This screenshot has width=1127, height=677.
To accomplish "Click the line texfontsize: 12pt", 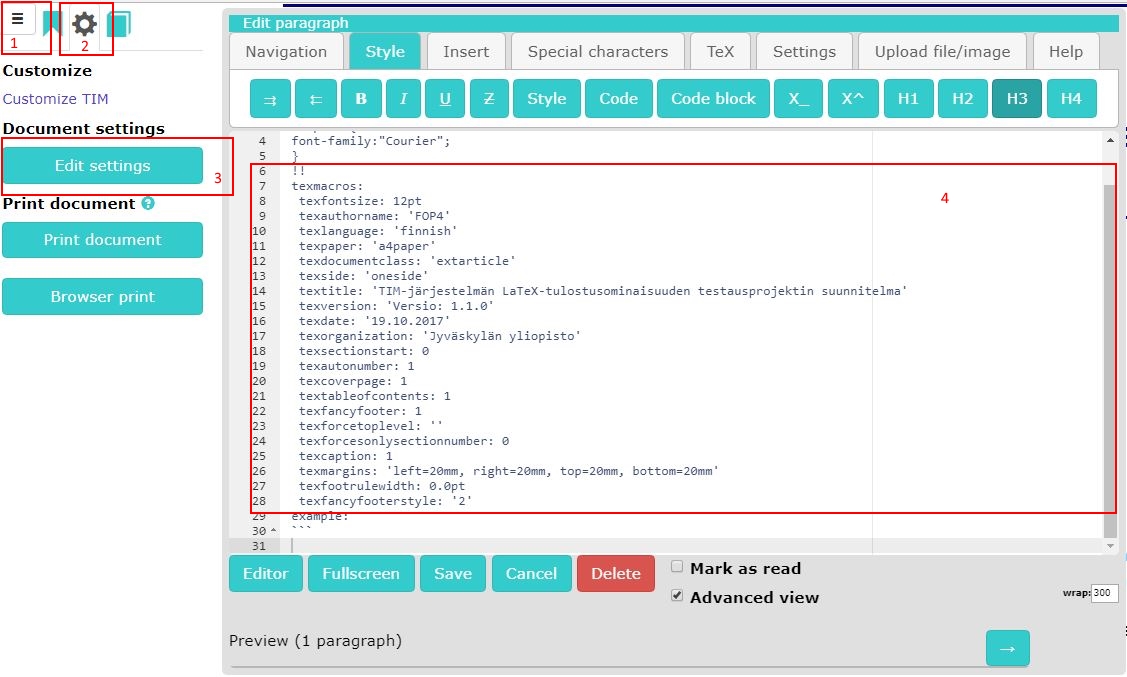I will coord(360,201).
